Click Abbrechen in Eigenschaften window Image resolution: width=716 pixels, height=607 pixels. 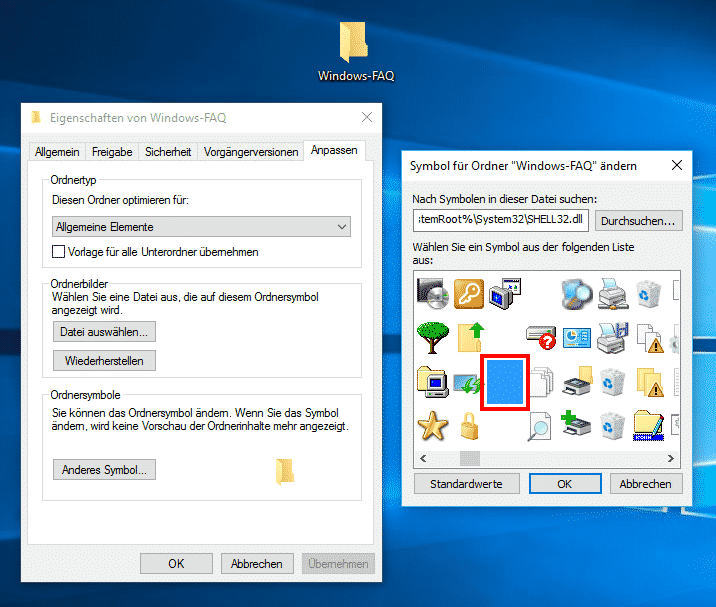click(257, 564)
